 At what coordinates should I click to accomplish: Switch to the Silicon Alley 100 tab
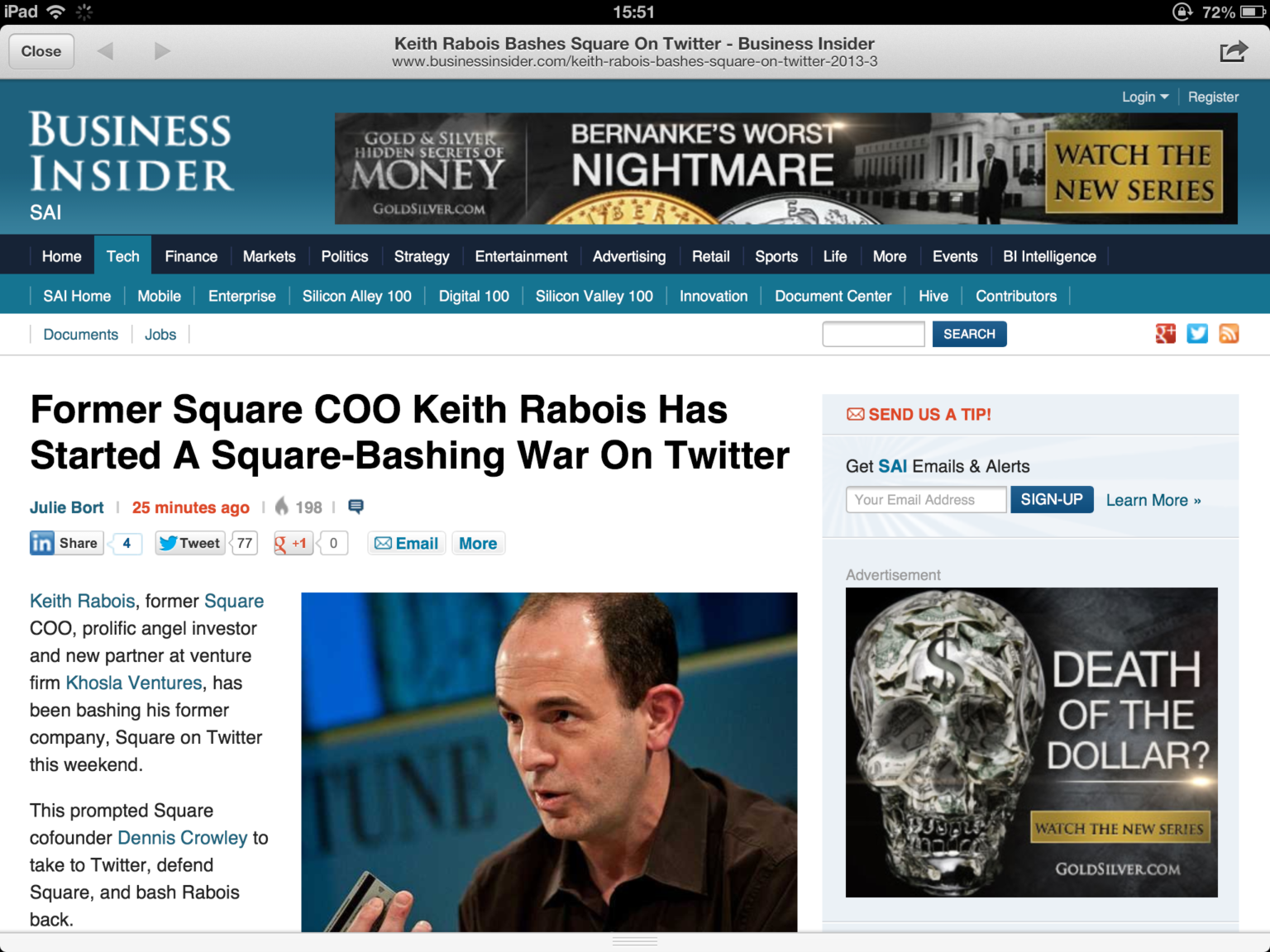pyautogui.click(x=356, y=296)
